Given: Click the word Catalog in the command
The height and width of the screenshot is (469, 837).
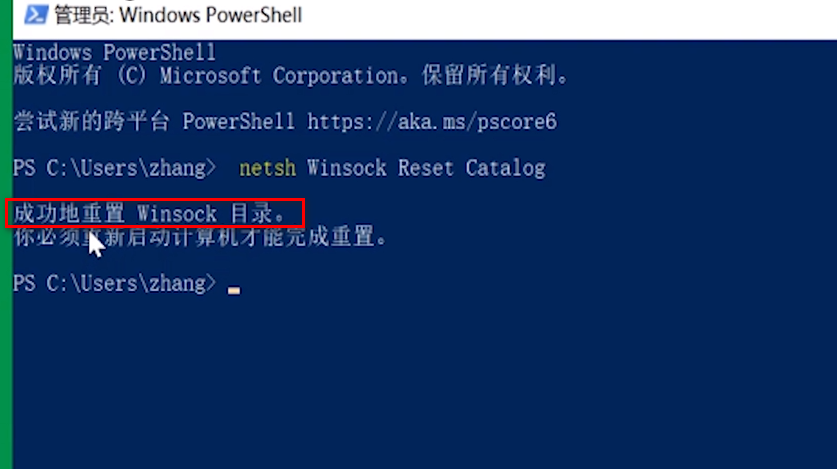Looking at the screenshot, I should click(506, 168).
